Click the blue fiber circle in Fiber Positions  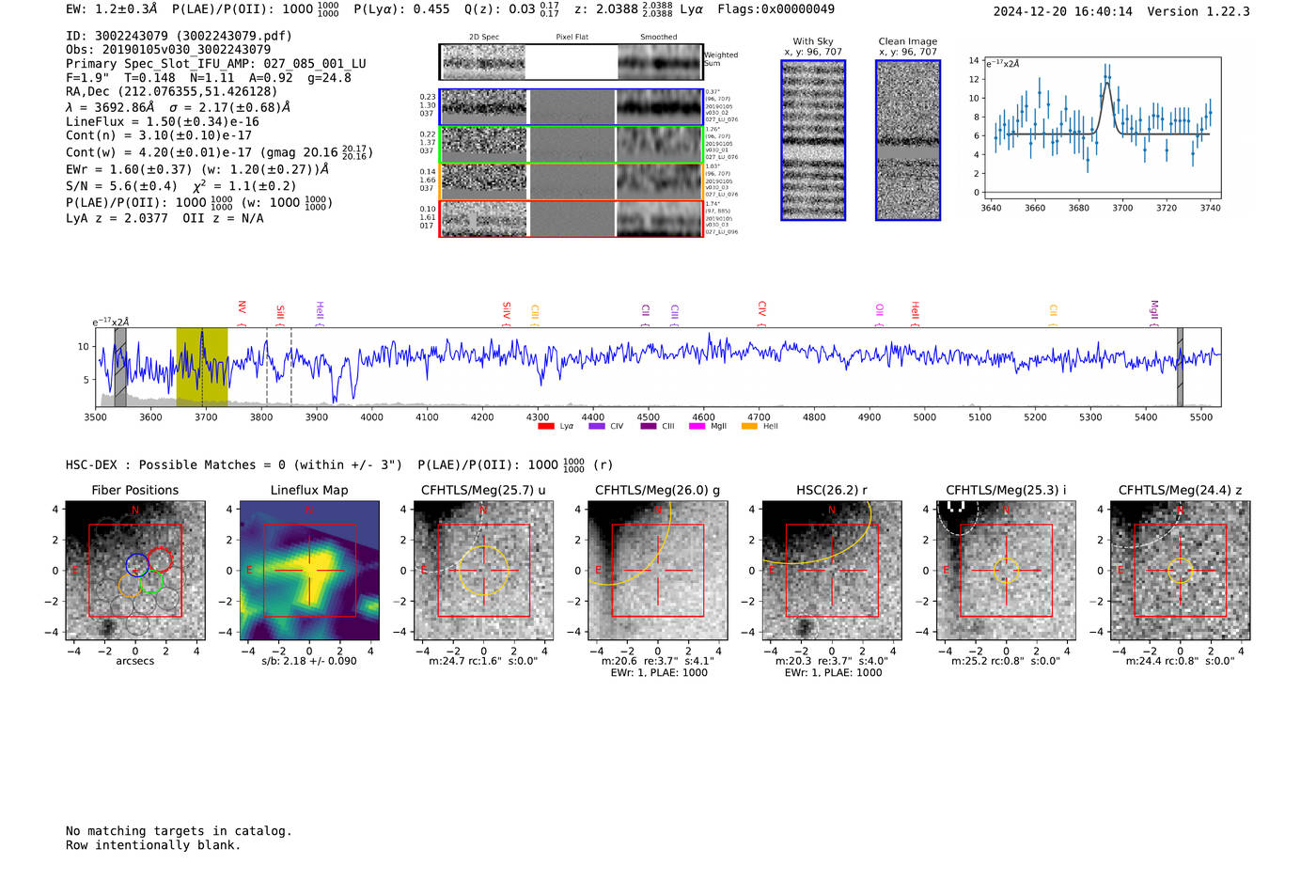coord(137,565)
